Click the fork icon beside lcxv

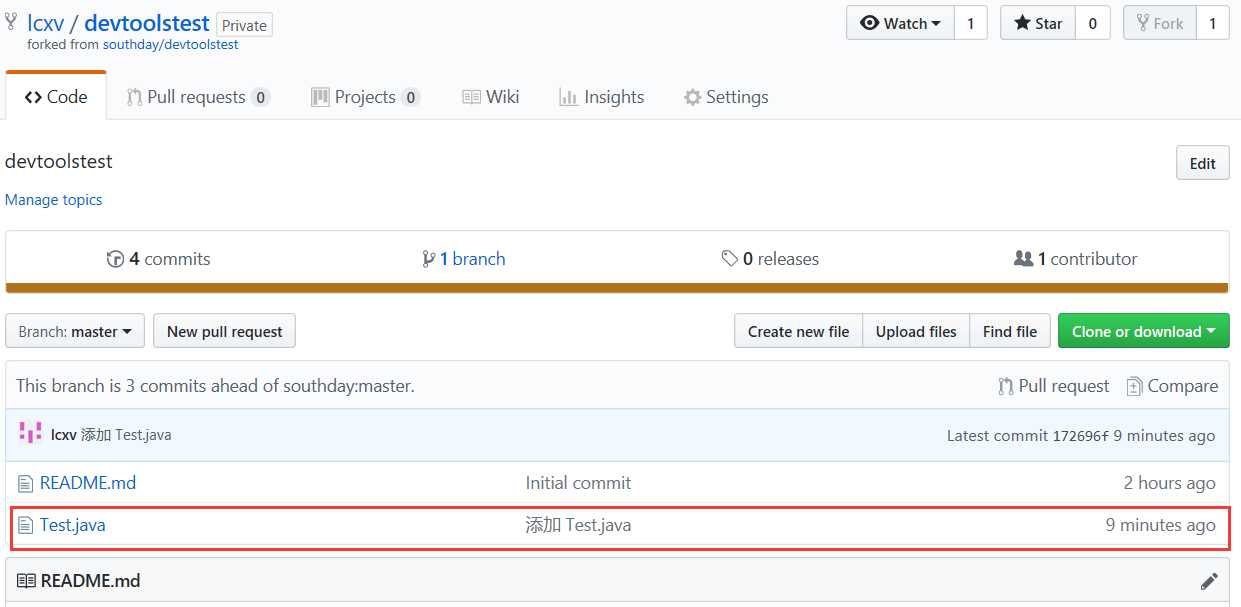11,22
